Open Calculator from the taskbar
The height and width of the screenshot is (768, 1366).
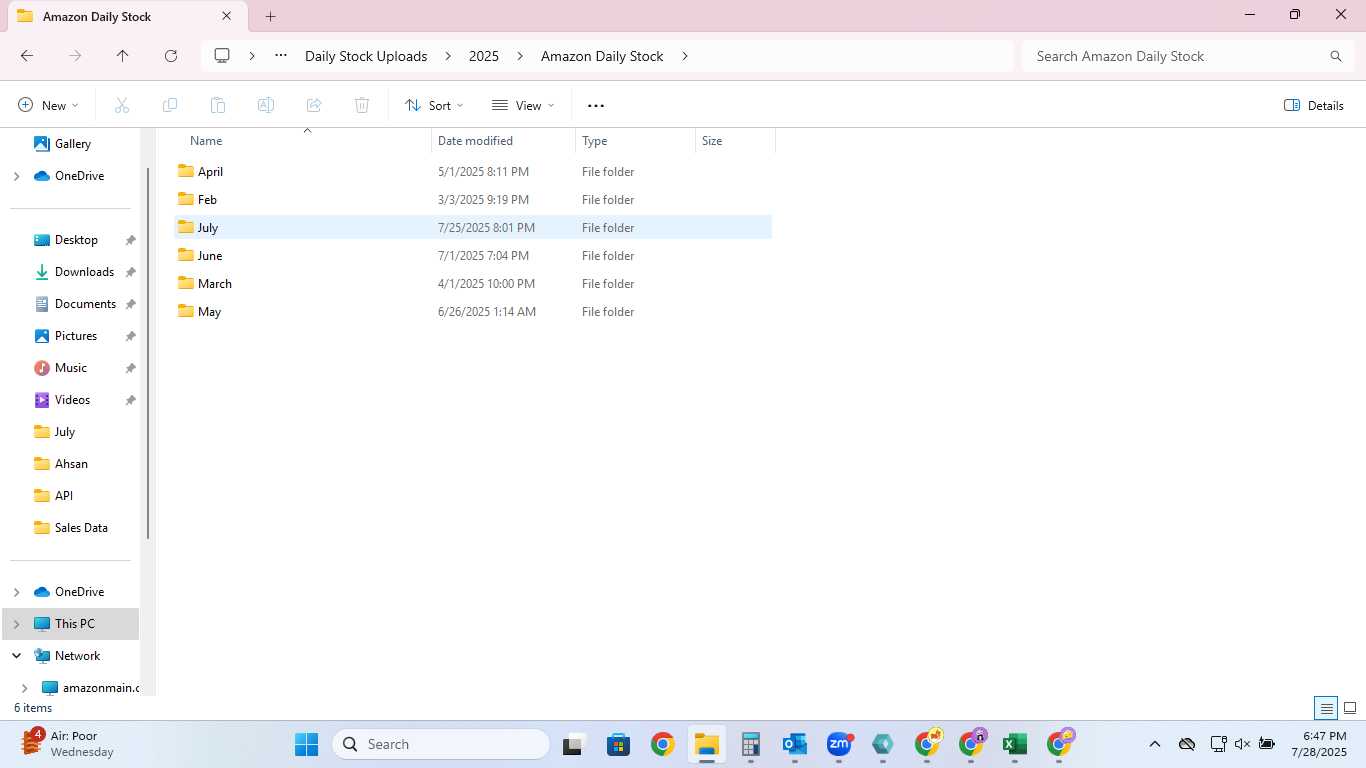[751, 744]
